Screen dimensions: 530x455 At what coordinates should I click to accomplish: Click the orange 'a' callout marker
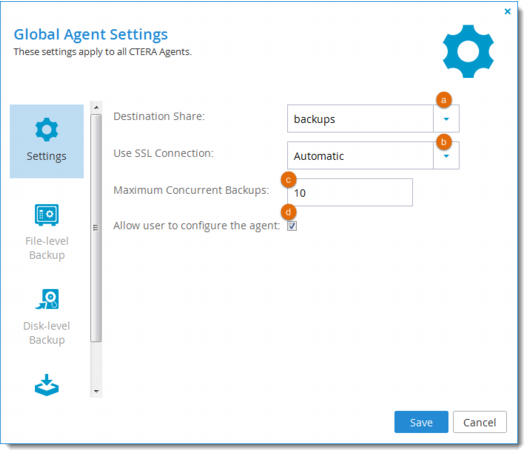point(443,100)
